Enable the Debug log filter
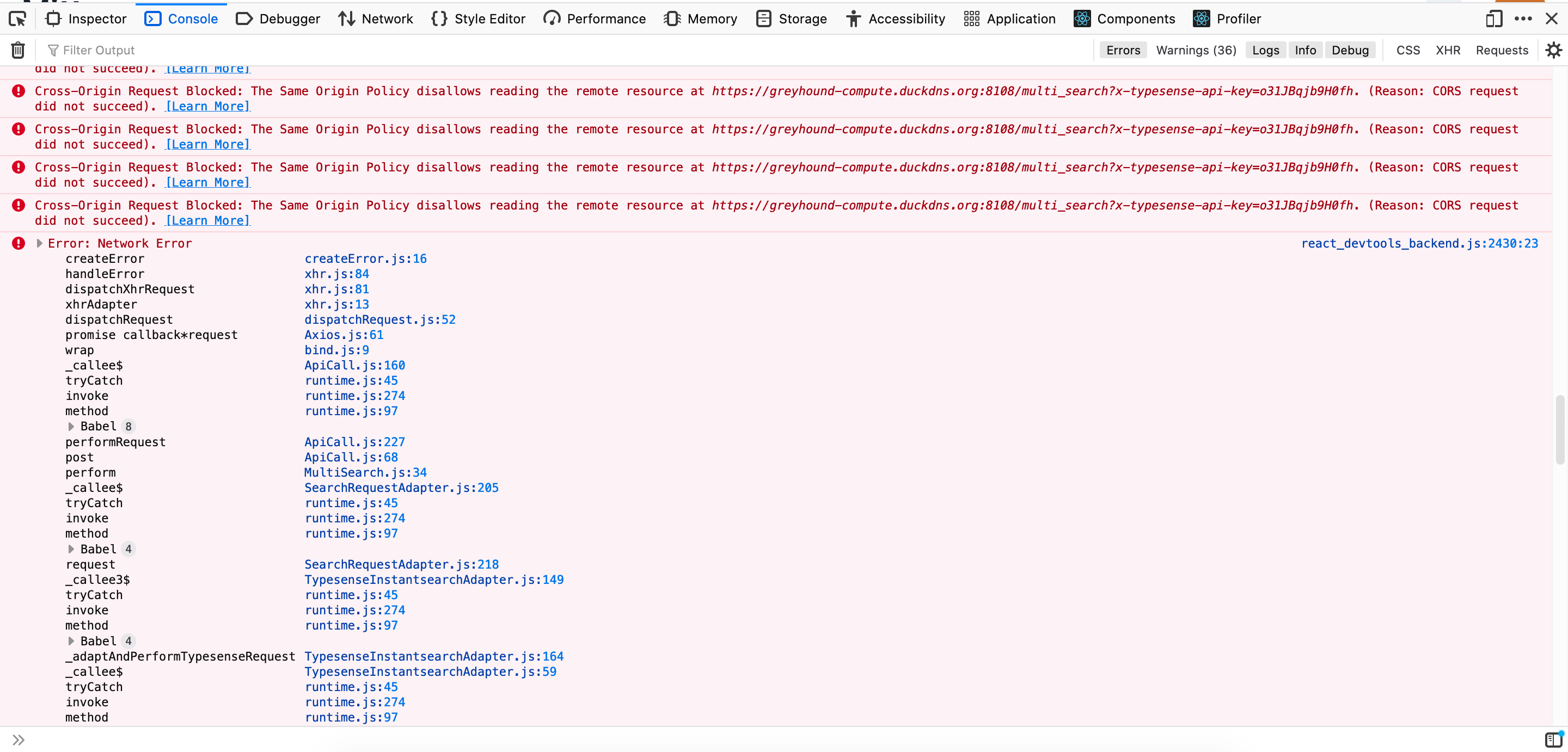Image resolution: width=1568 pixels, height=752 pixels. point(1350,50)
